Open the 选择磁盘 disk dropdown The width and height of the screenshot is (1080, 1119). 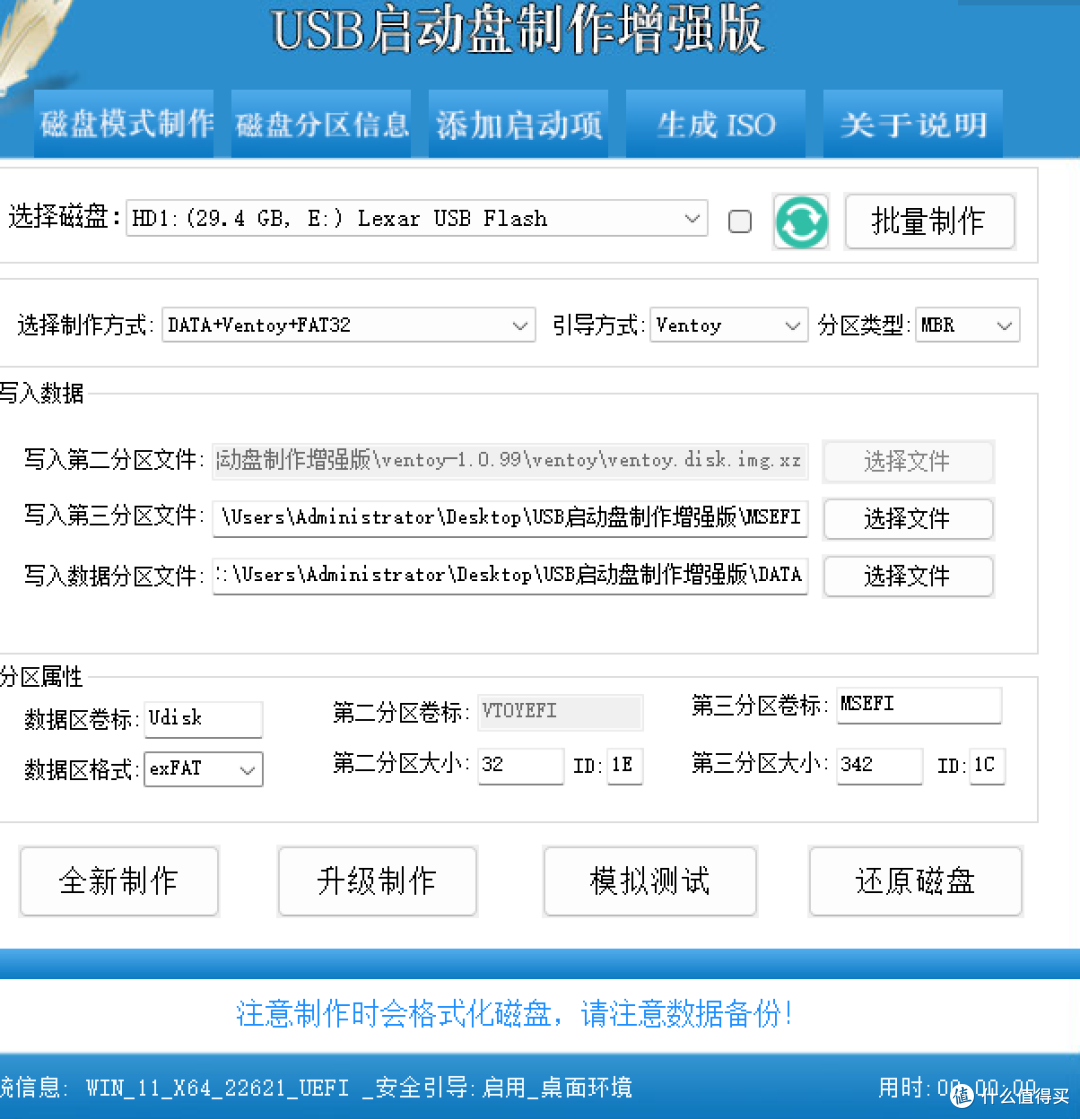click(417, 218)
